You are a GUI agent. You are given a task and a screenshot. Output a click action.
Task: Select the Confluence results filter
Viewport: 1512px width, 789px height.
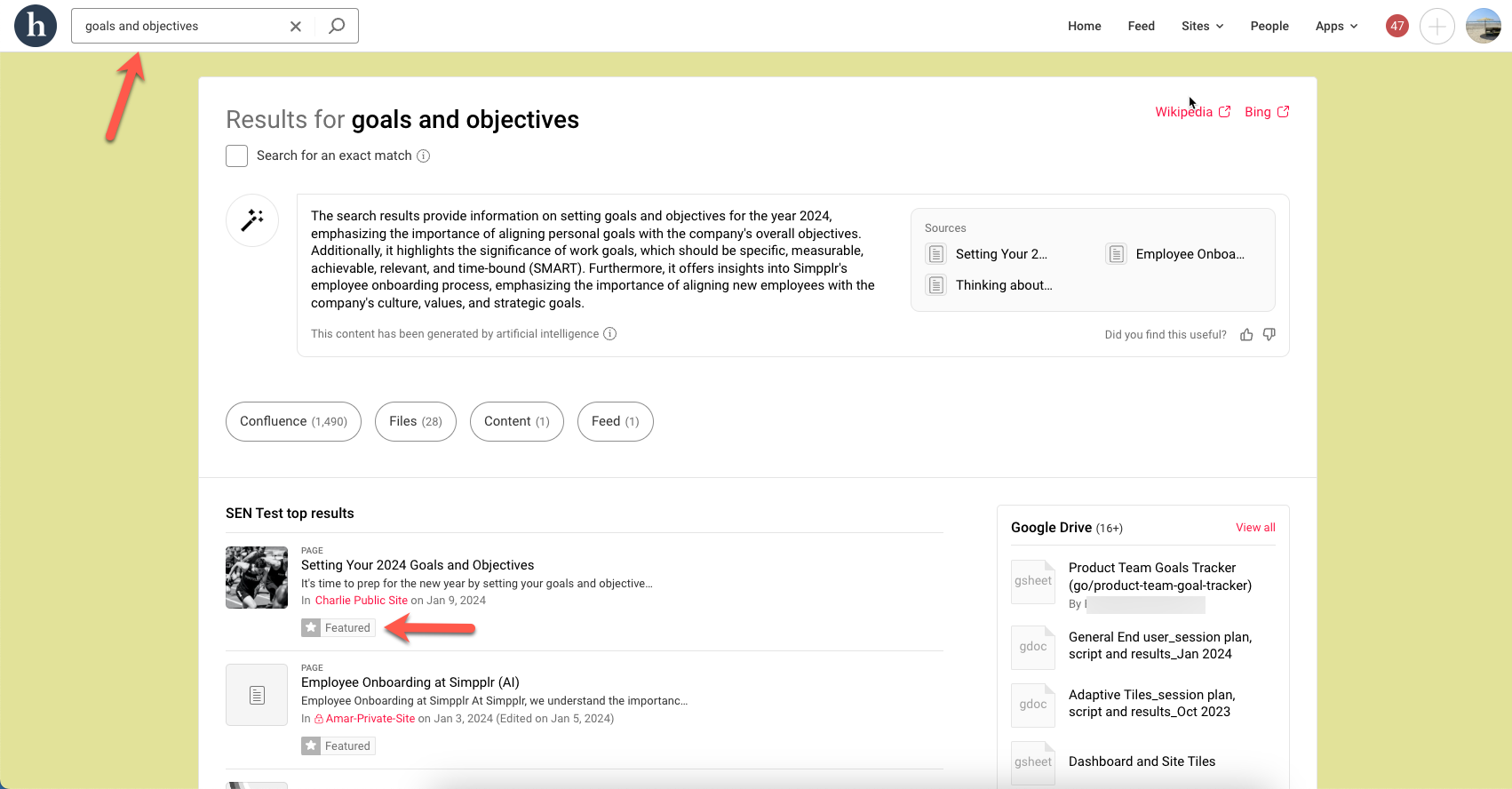click(293, 421)
